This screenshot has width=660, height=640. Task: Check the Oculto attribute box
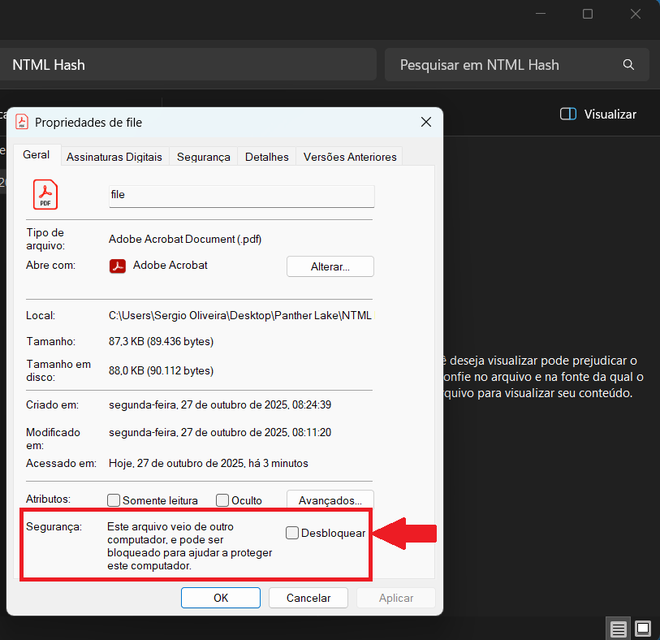(x=222, y=501)
